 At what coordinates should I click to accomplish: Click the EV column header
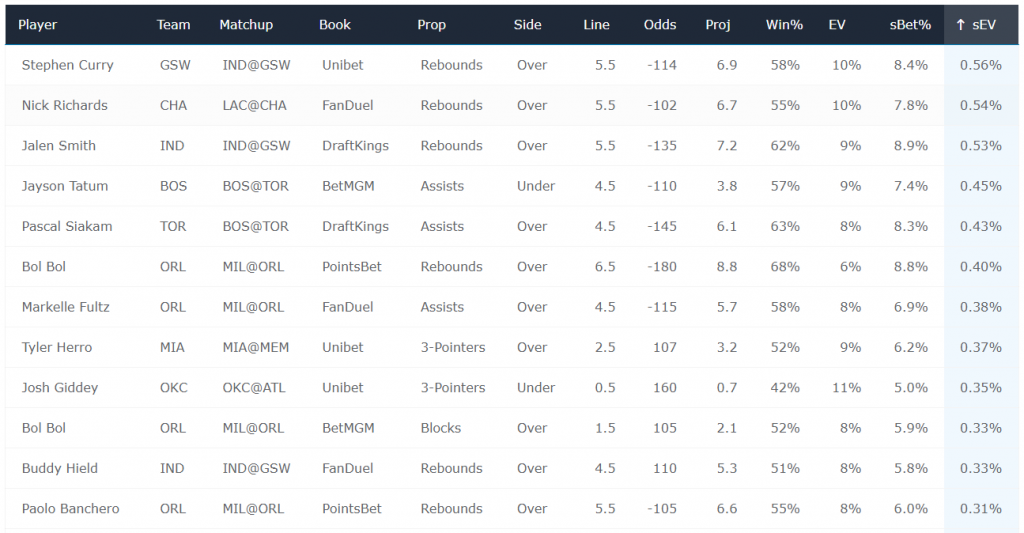tap(837, 25)
